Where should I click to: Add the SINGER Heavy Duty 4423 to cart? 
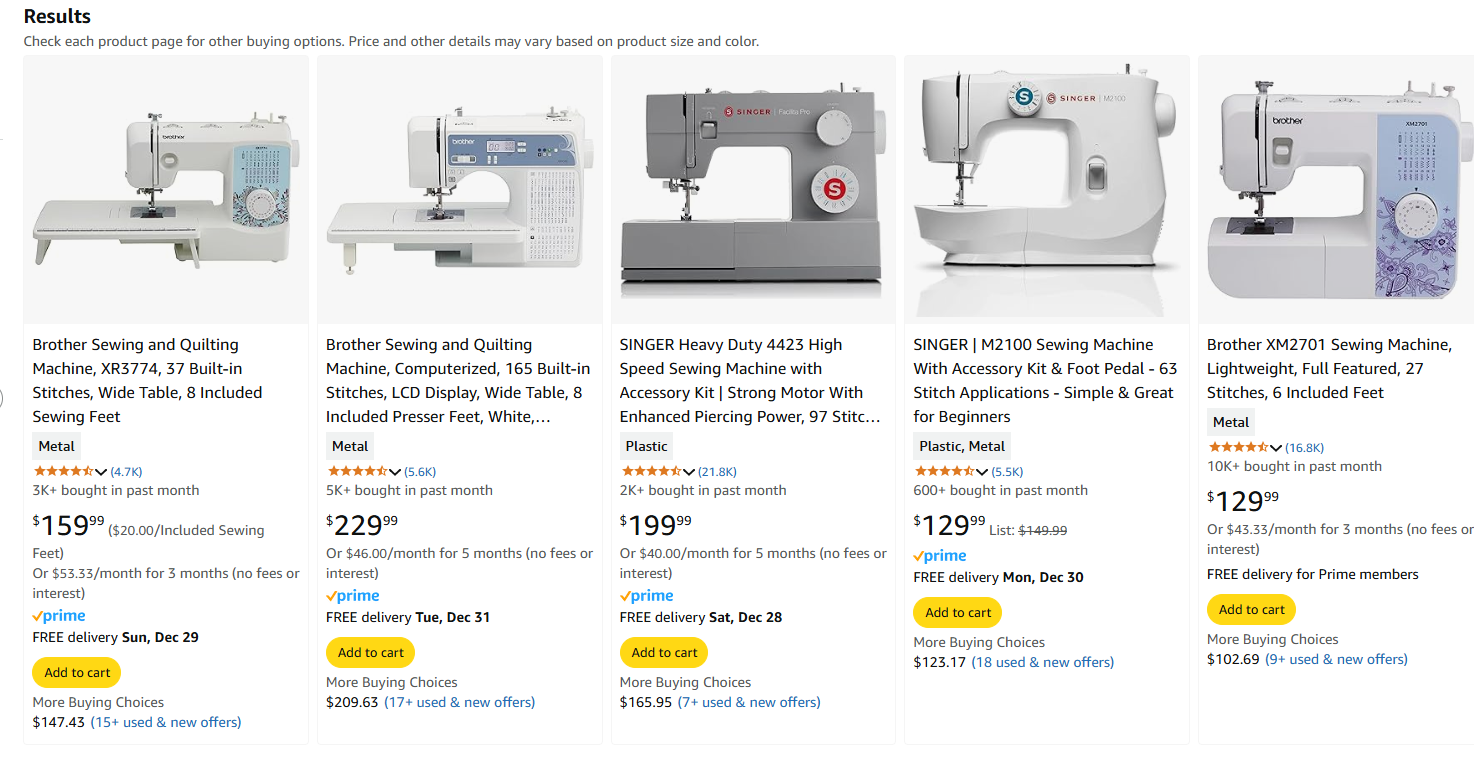(664, 653)
